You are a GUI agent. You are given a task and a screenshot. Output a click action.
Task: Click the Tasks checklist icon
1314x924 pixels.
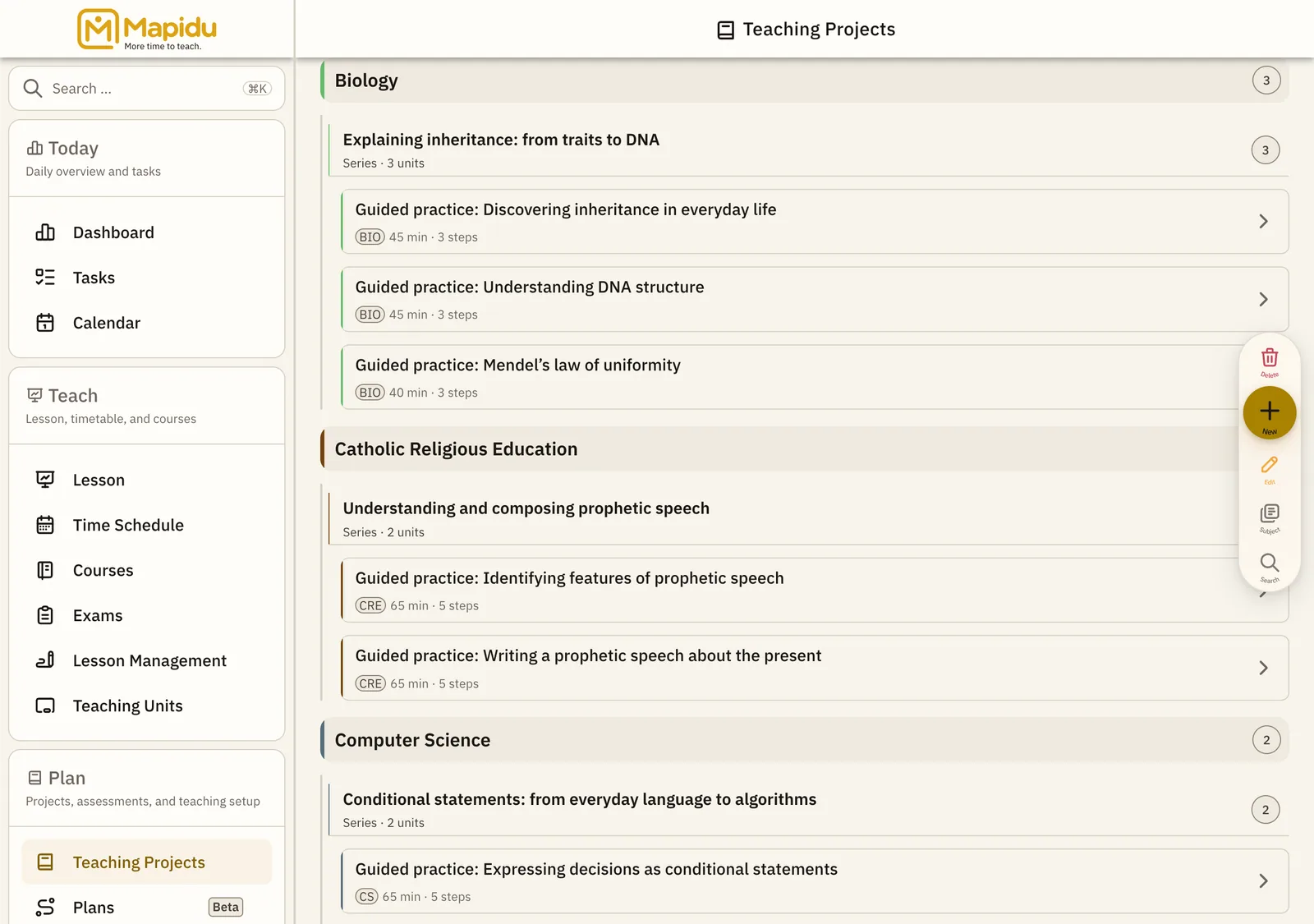pyautogui.click(x=45, y=278)
